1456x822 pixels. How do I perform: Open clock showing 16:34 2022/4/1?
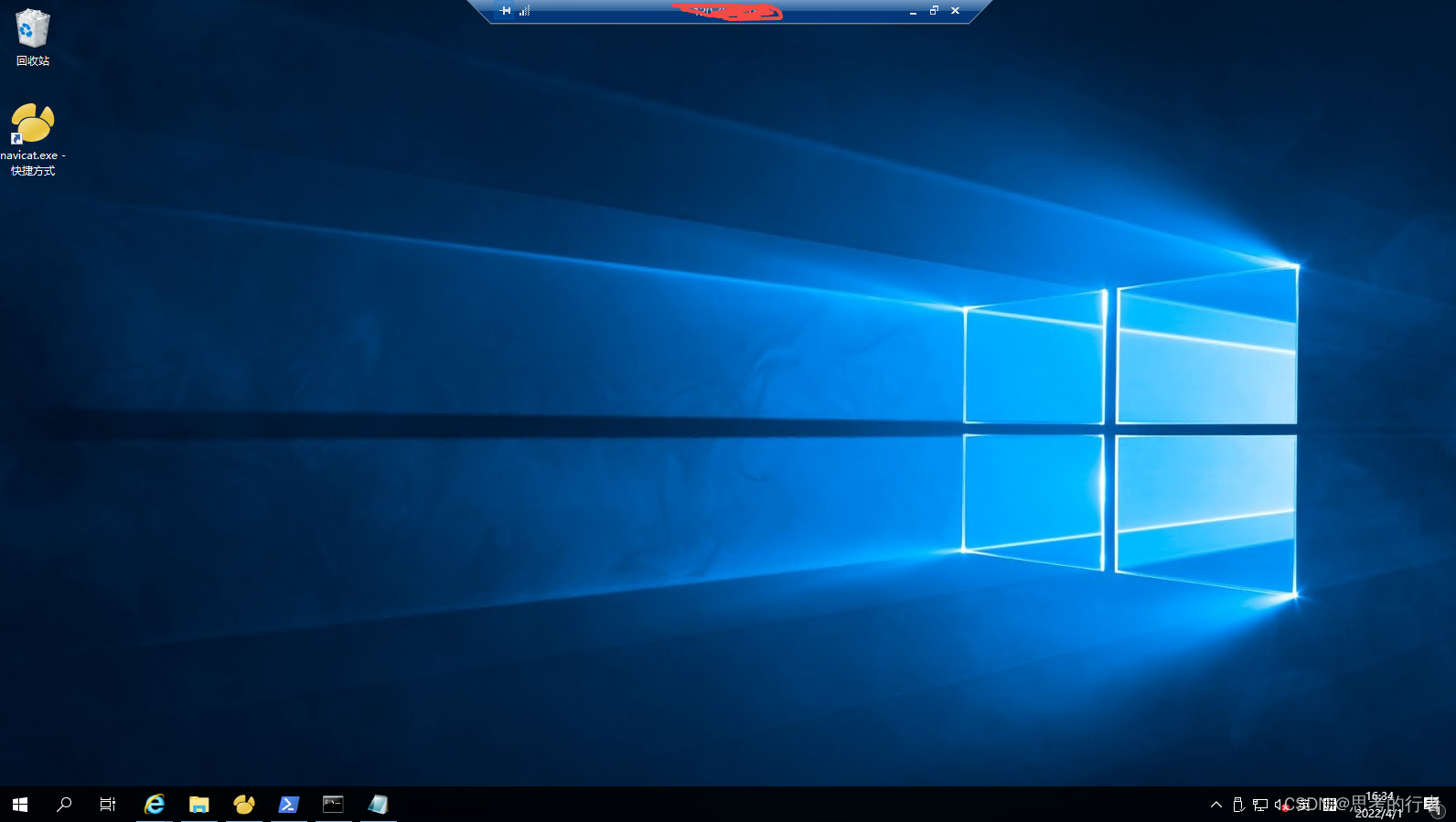1379,805
